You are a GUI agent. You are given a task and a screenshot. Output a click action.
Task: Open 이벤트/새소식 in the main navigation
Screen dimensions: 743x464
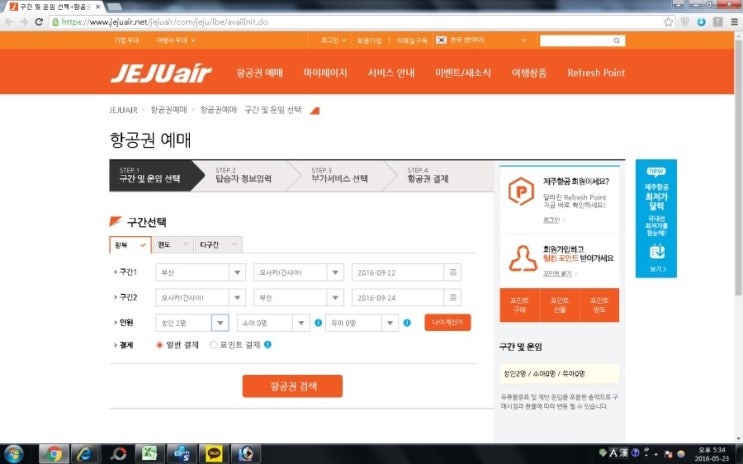tap(463, 73)
